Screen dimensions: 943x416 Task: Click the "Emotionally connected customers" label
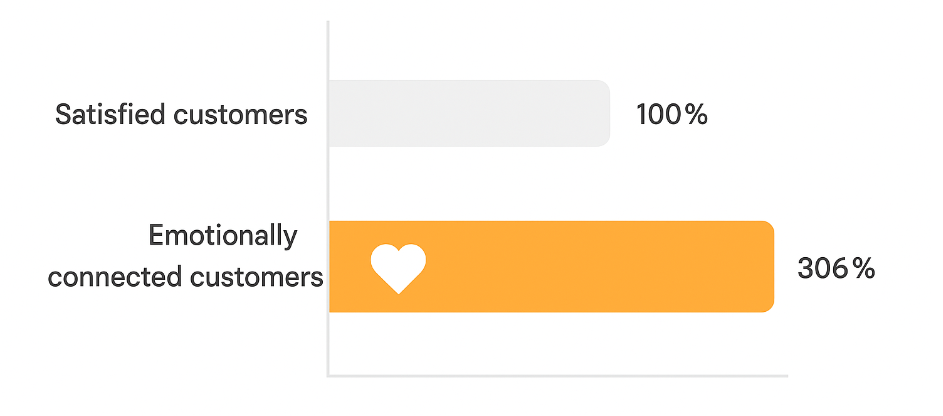(187, 256)
